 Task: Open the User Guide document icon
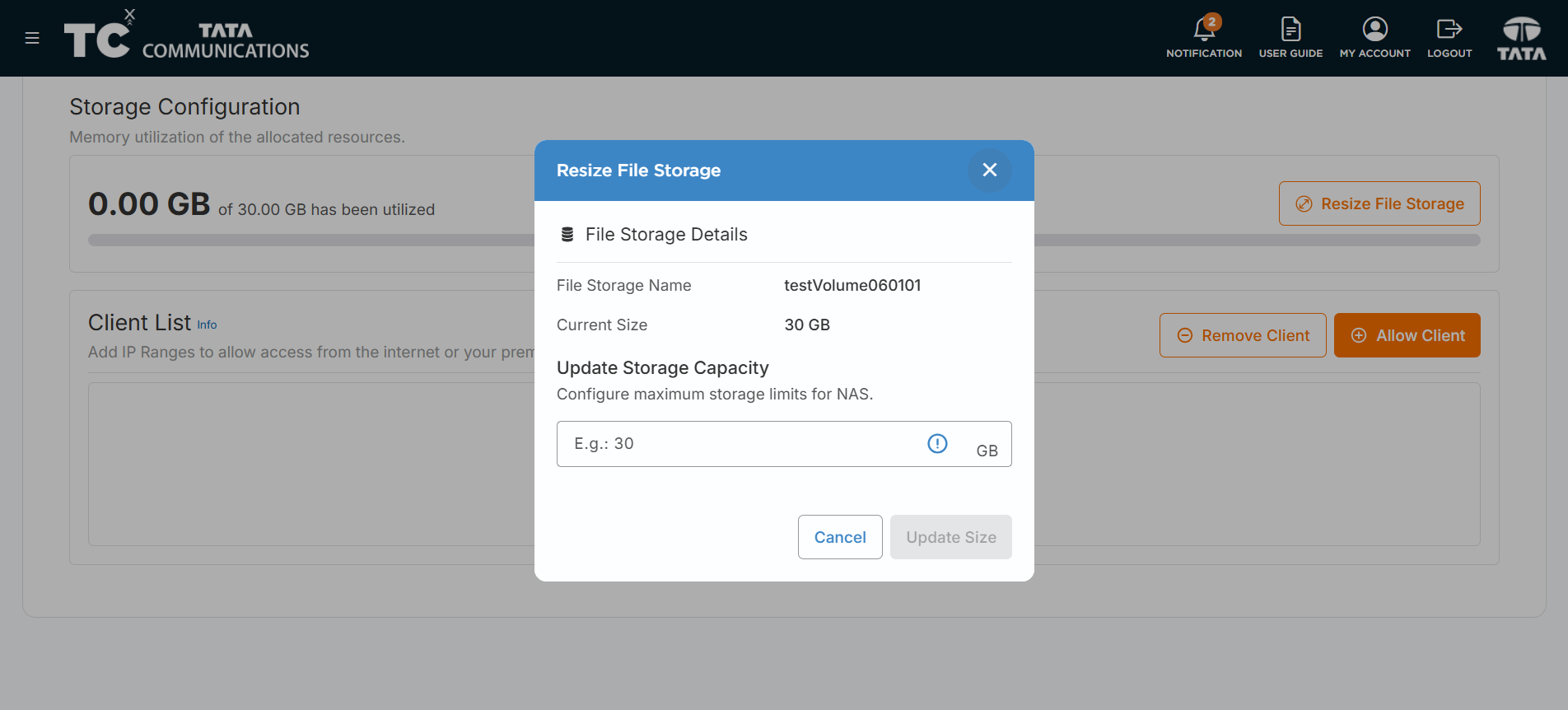point(1290,38)
